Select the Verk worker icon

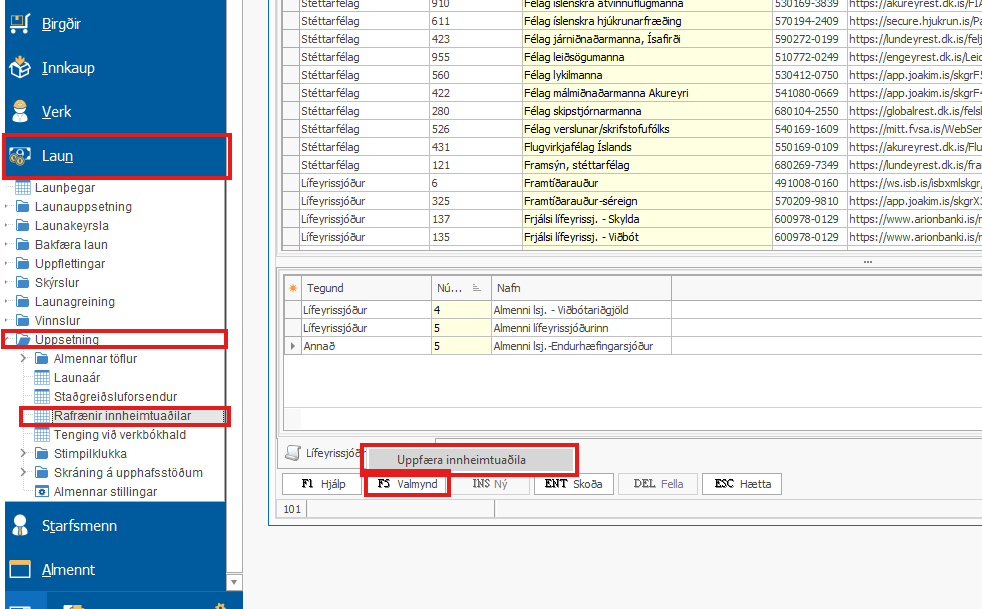click(20, 112)
